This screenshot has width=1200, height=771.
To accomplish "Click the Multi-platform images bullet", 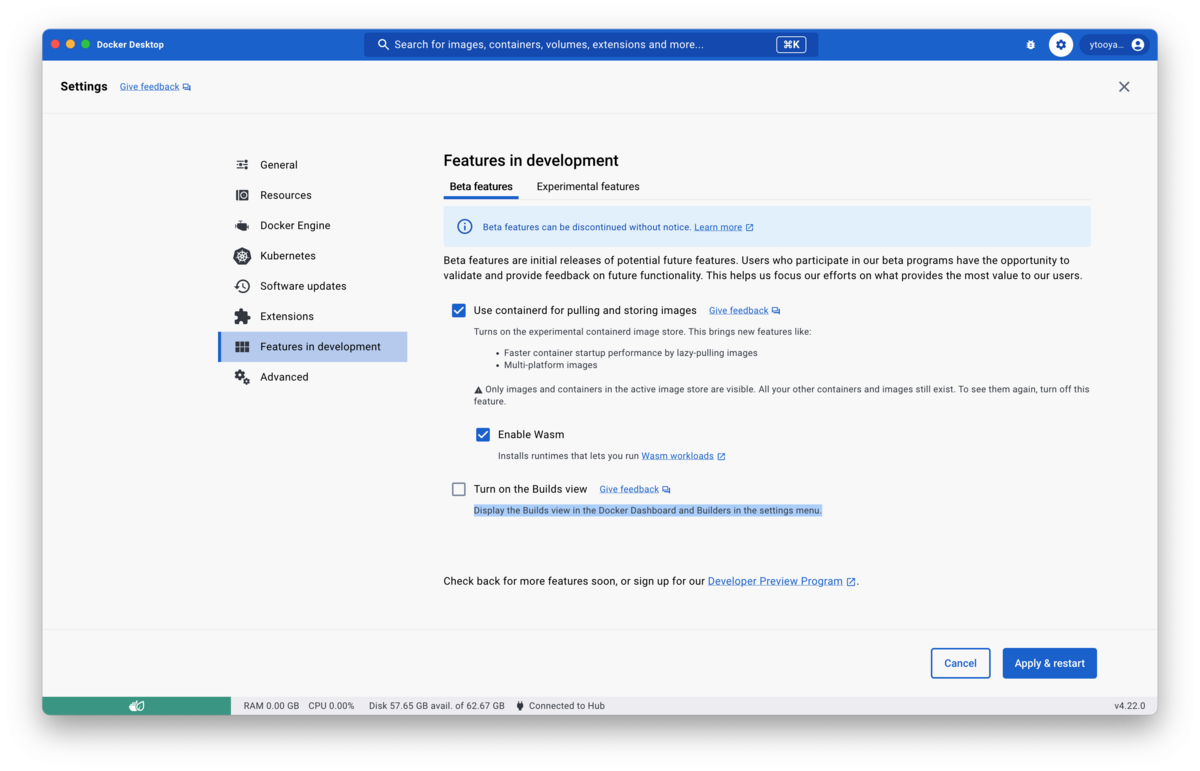I will pos(550,366).
